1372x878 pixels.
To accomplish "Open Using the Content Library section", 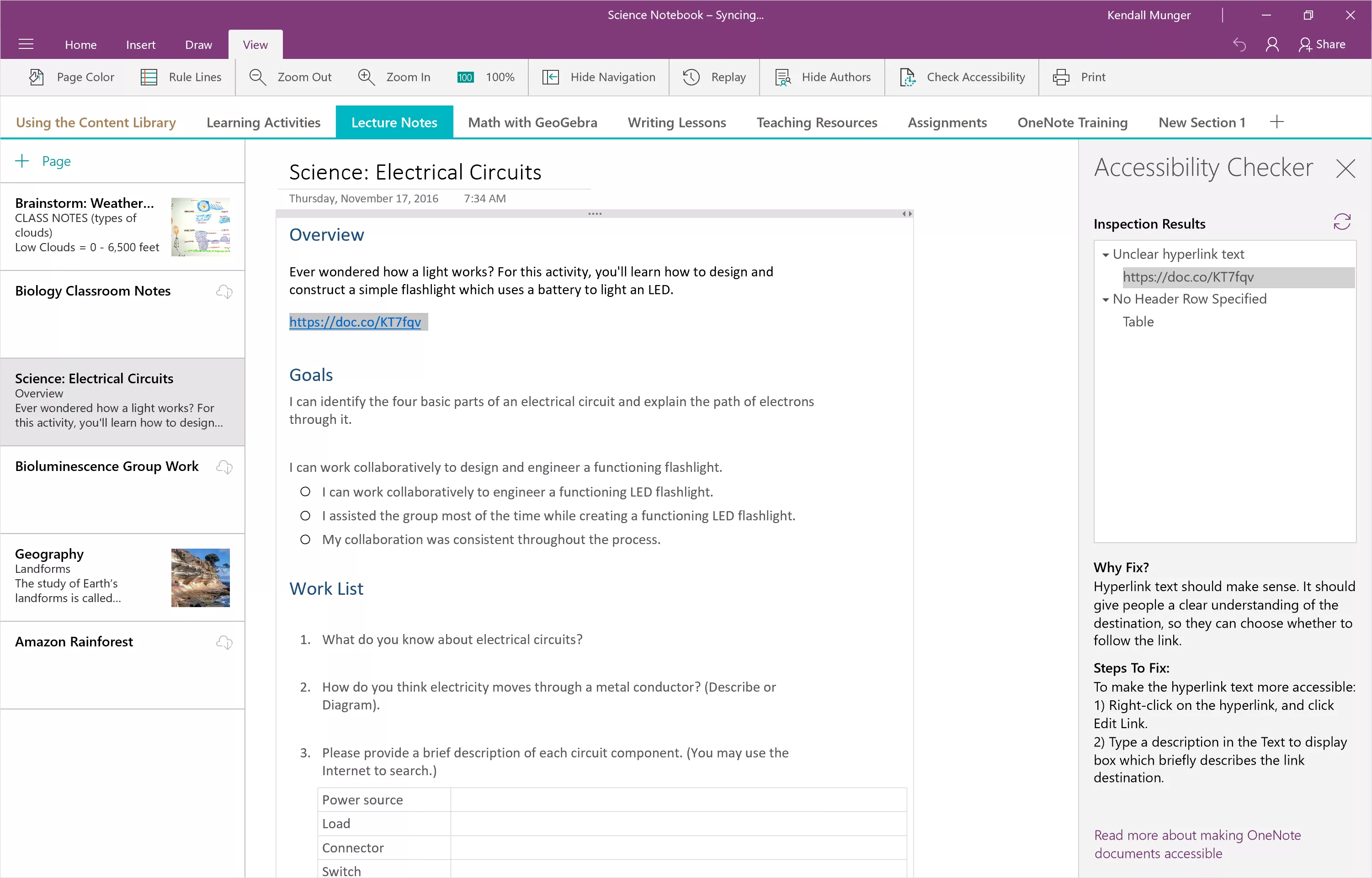I will [96, 122].
